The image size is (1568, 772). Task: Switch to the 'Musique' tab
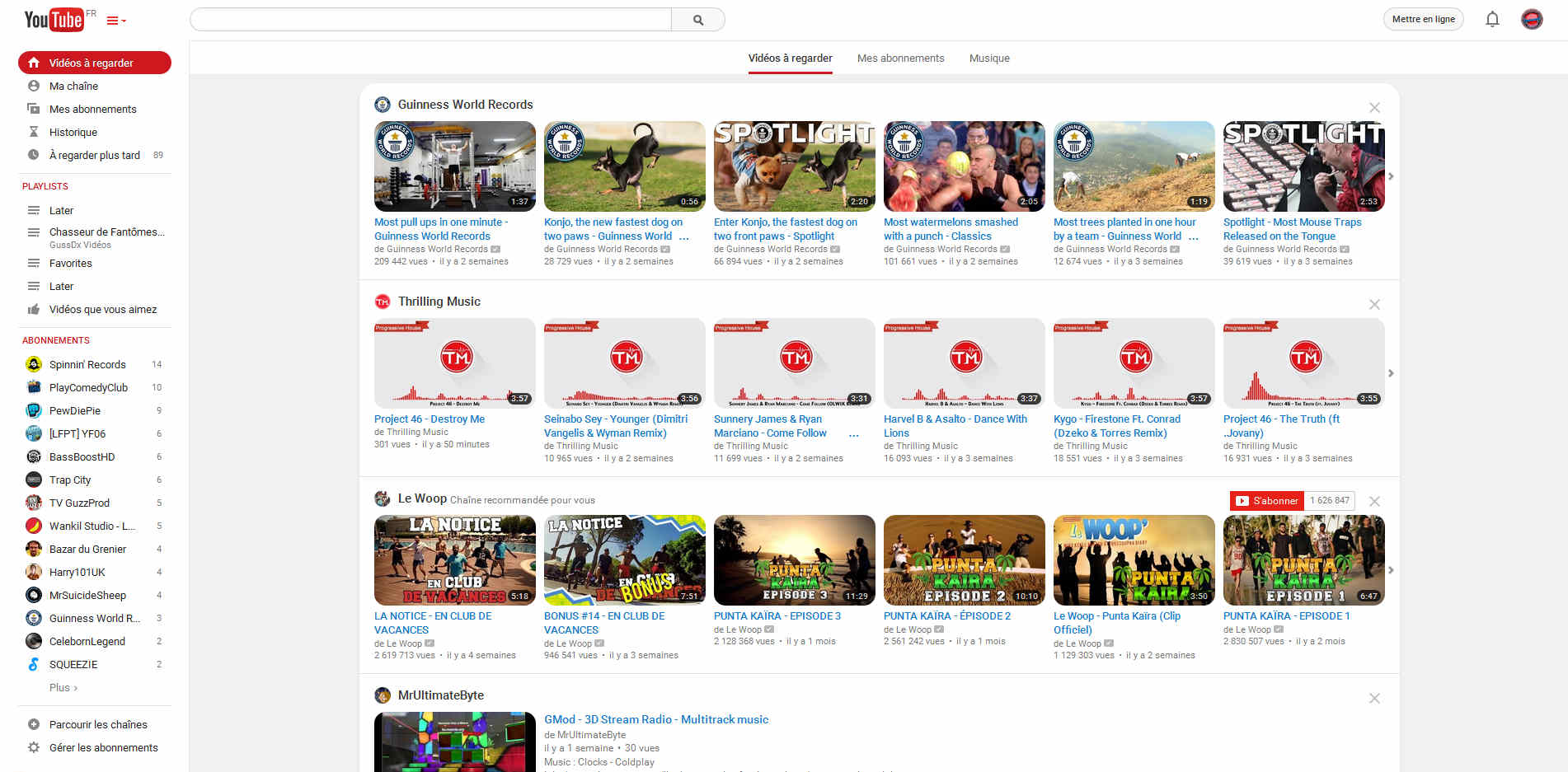989,58
